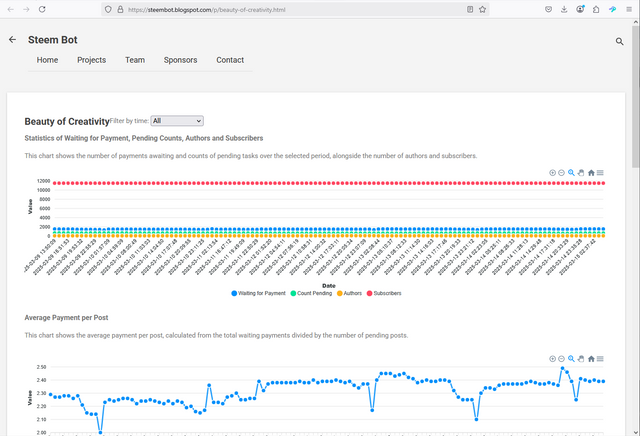The height and width of the screenshot is (436, 640).
Task: Click the URL address bar field
Action: [x=296, y=9]
